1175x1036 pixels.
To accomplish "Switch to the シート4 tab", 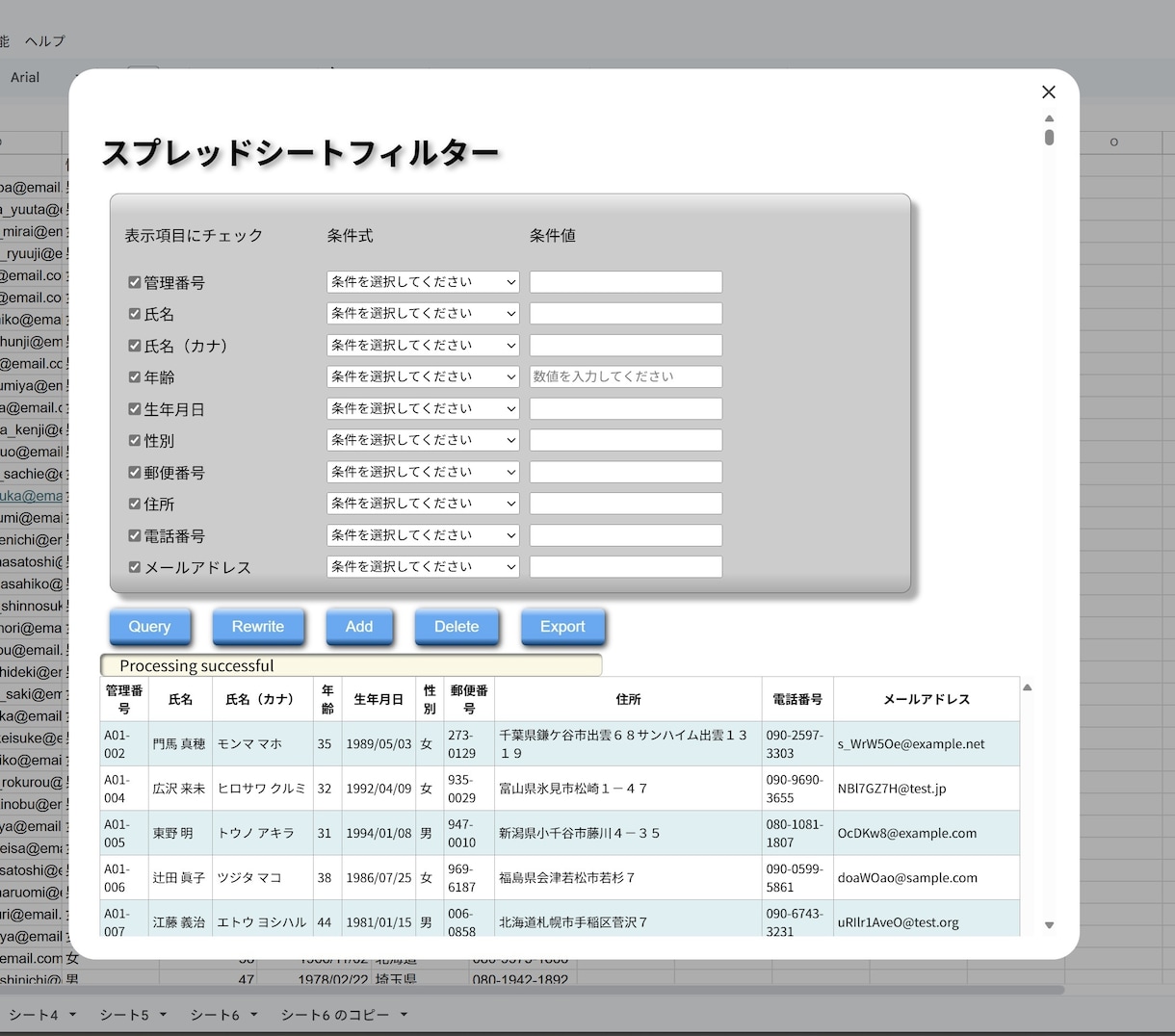I will pyautogui.click(x=34, y=1015).
